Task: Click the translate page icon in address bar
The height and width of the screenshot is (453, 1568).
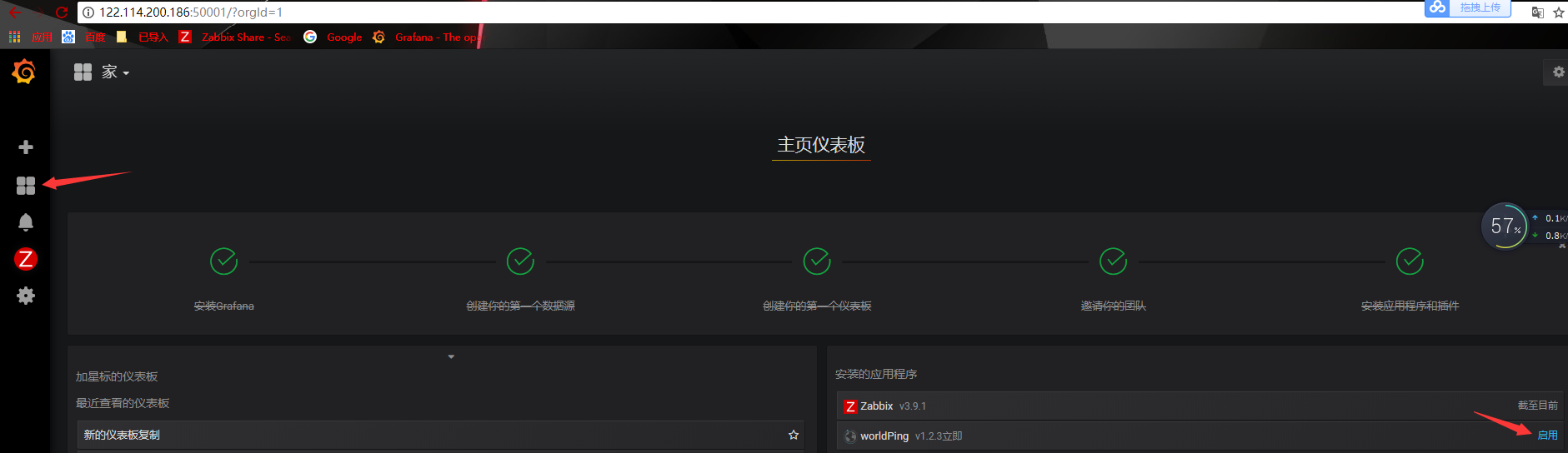Action: point(1538,12)
